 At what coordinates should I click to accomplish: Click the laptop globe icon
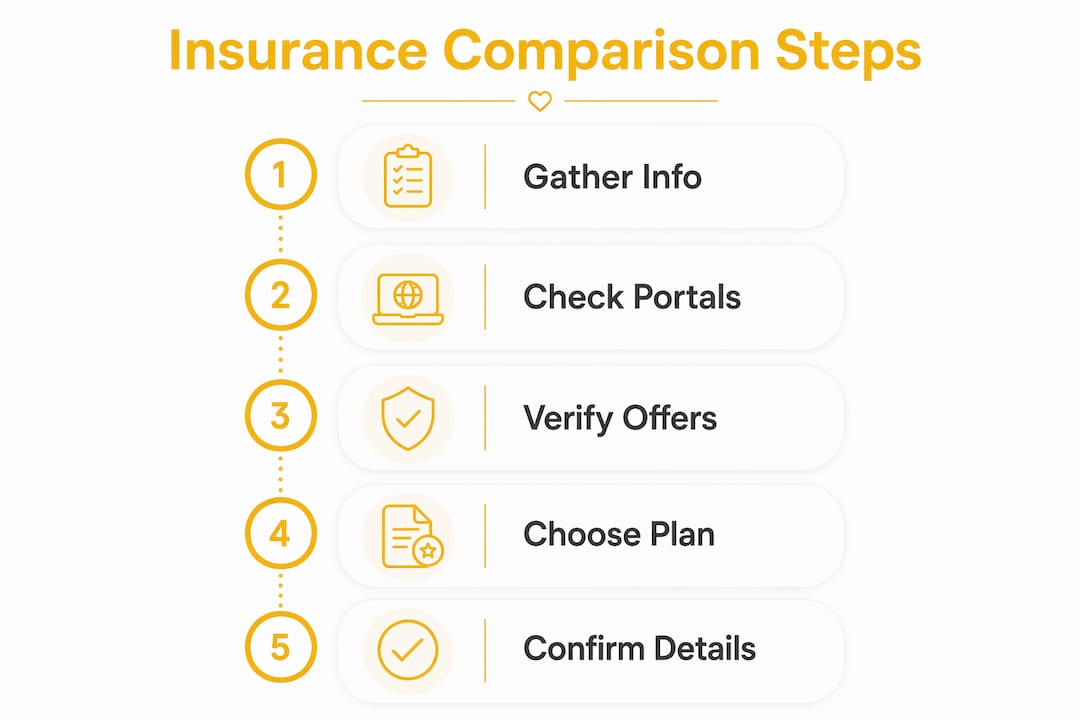[408, 299]
